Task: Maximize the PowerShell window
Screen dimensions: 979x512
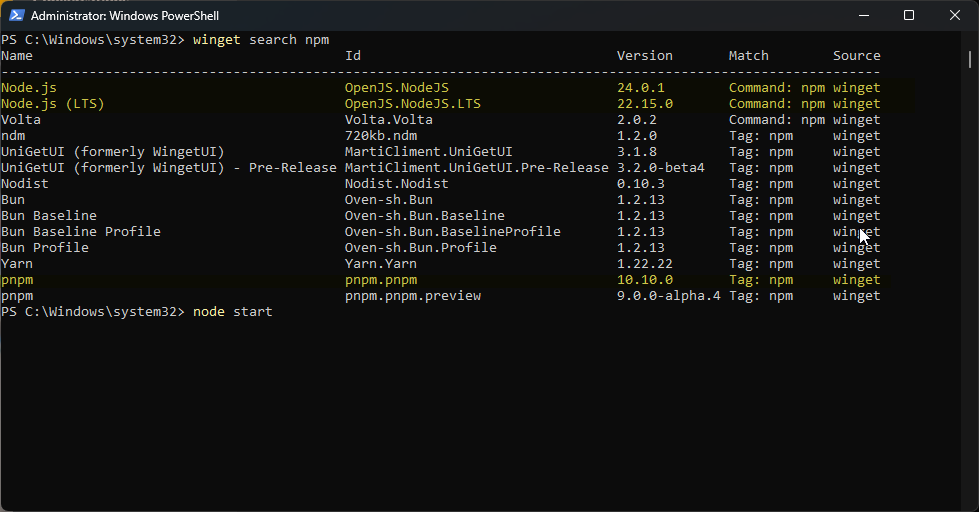Action: point(909,16)
